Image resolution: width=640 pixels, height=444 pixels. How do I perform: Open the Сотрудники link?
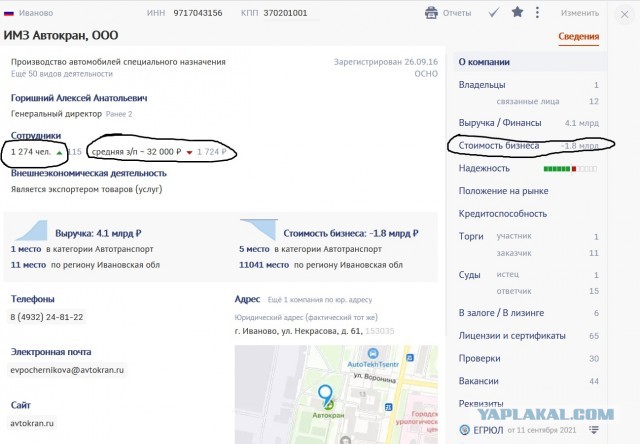[36, 135]
